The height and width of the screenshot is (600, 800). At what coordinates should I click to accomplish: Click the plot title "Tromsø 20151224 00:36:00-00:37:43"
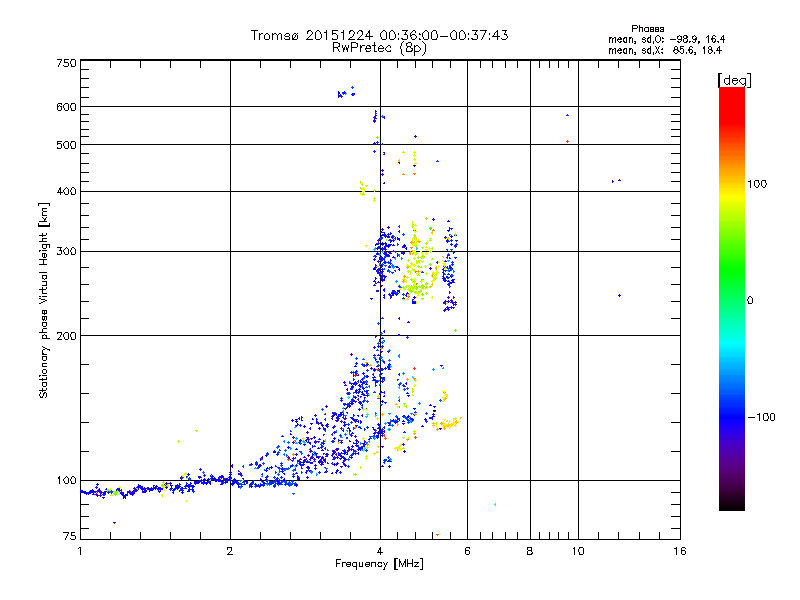click(x=379, y=35)
